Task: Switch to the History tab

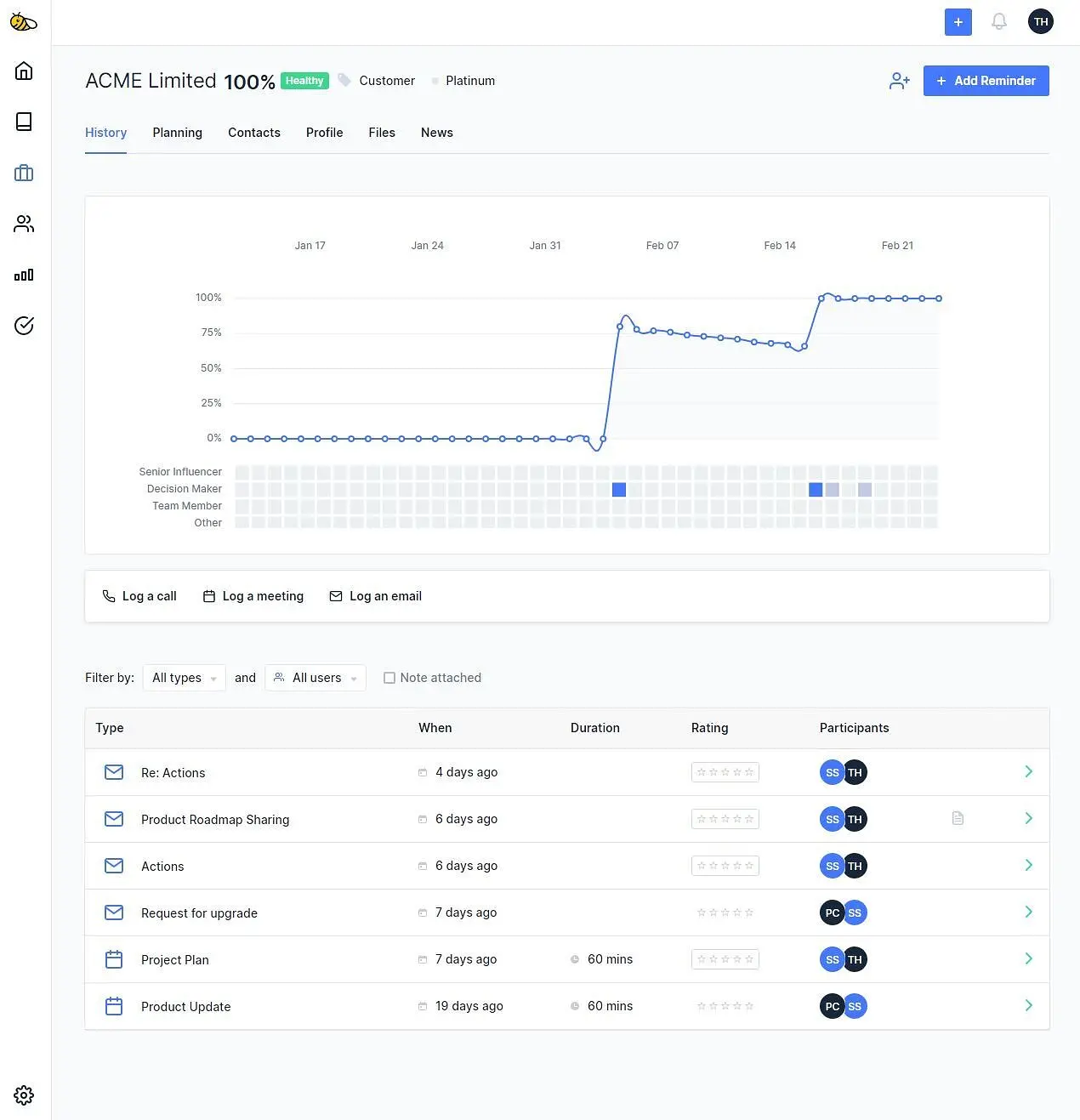Action: coord(105,133)
